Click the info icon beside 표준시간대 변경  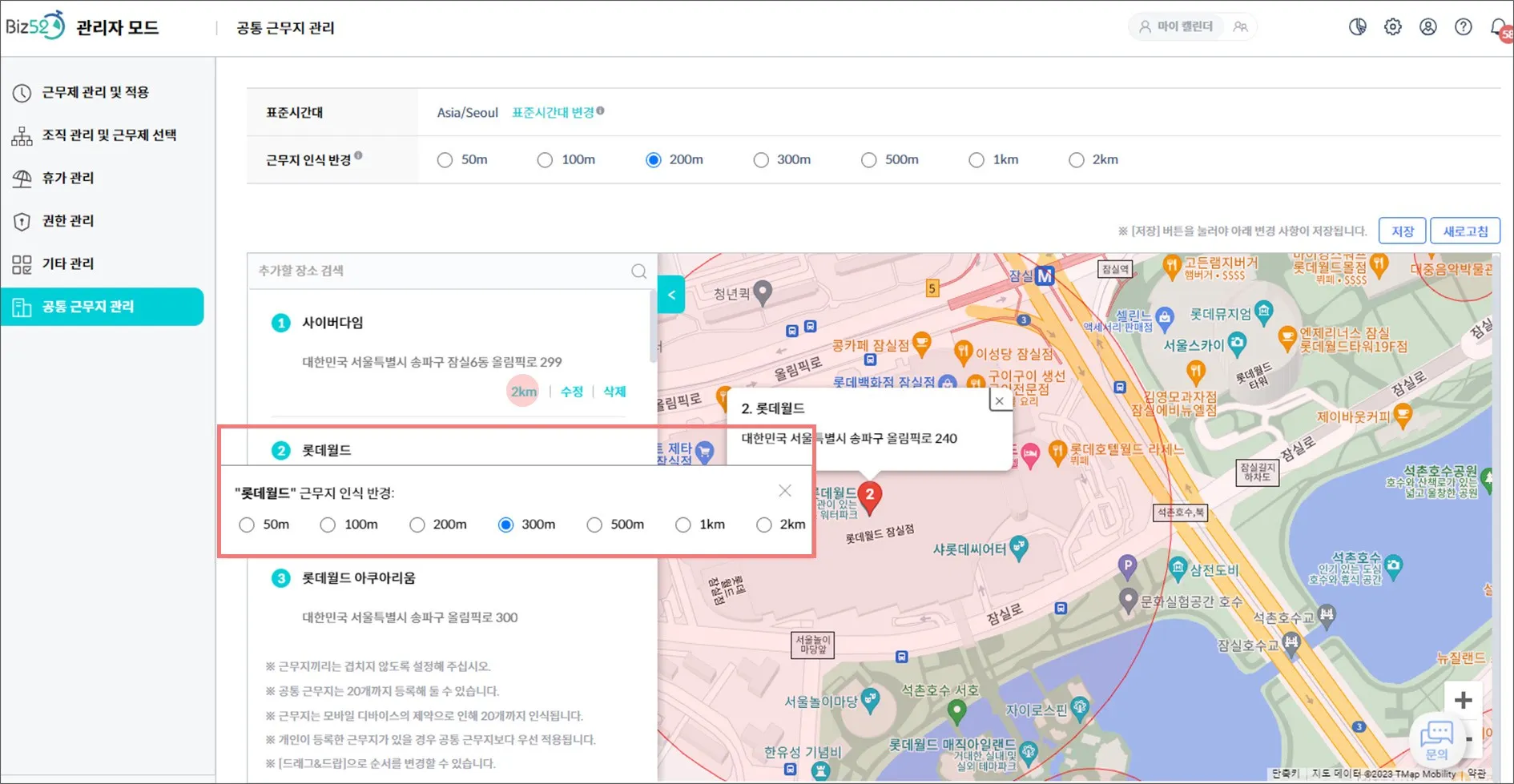point(600,111)
